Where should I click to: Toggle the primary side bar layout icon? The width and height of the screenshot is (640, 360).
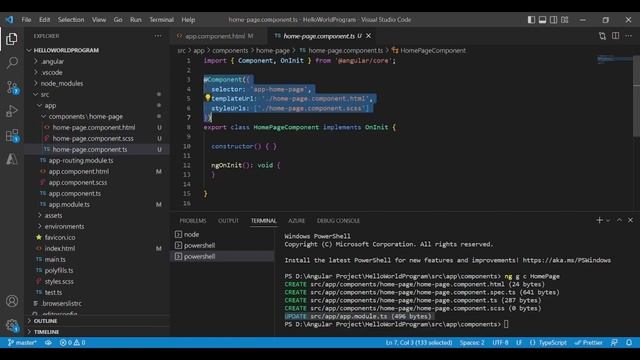[531, 20]
